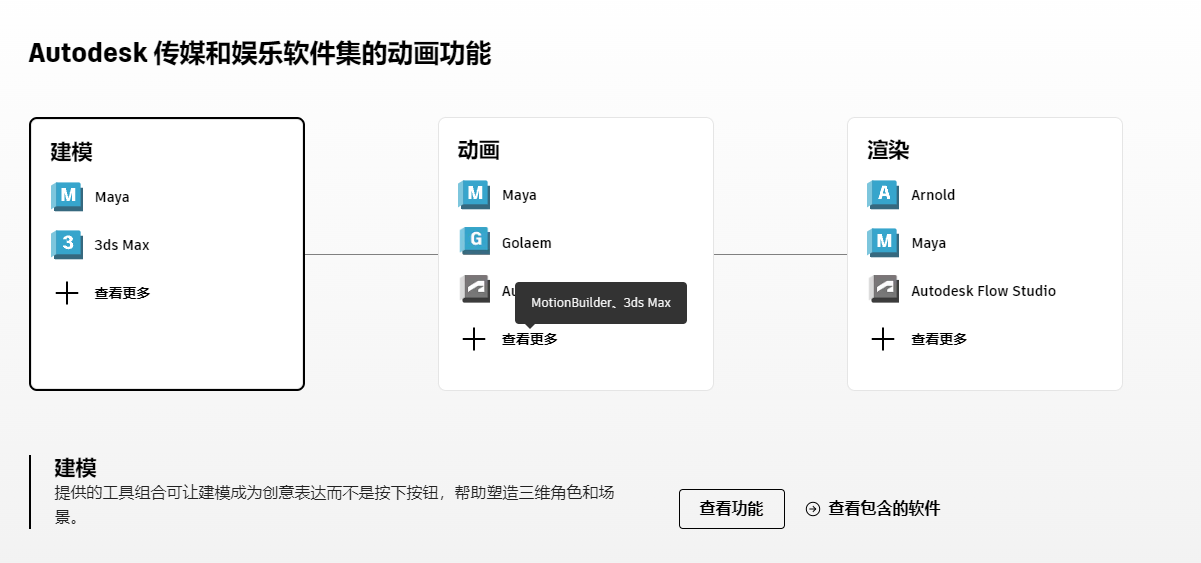The height and width of the screenshot is (563, 1201).
Task: Click the 3ds Max icon in 建模 card
Action: [x=67, y=245]
